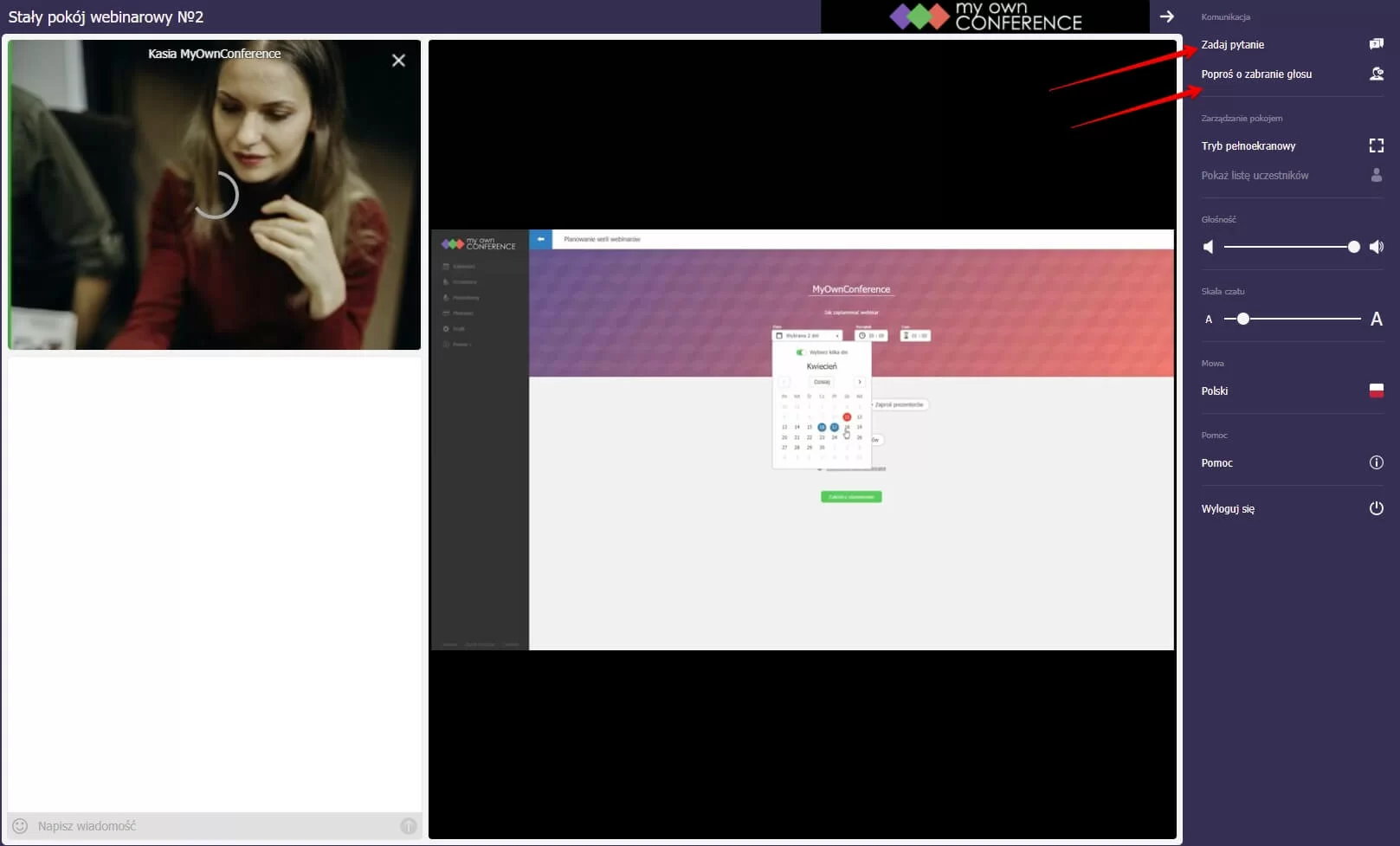Click the muted speaker icon at volume minimum

pos(1209,247)
